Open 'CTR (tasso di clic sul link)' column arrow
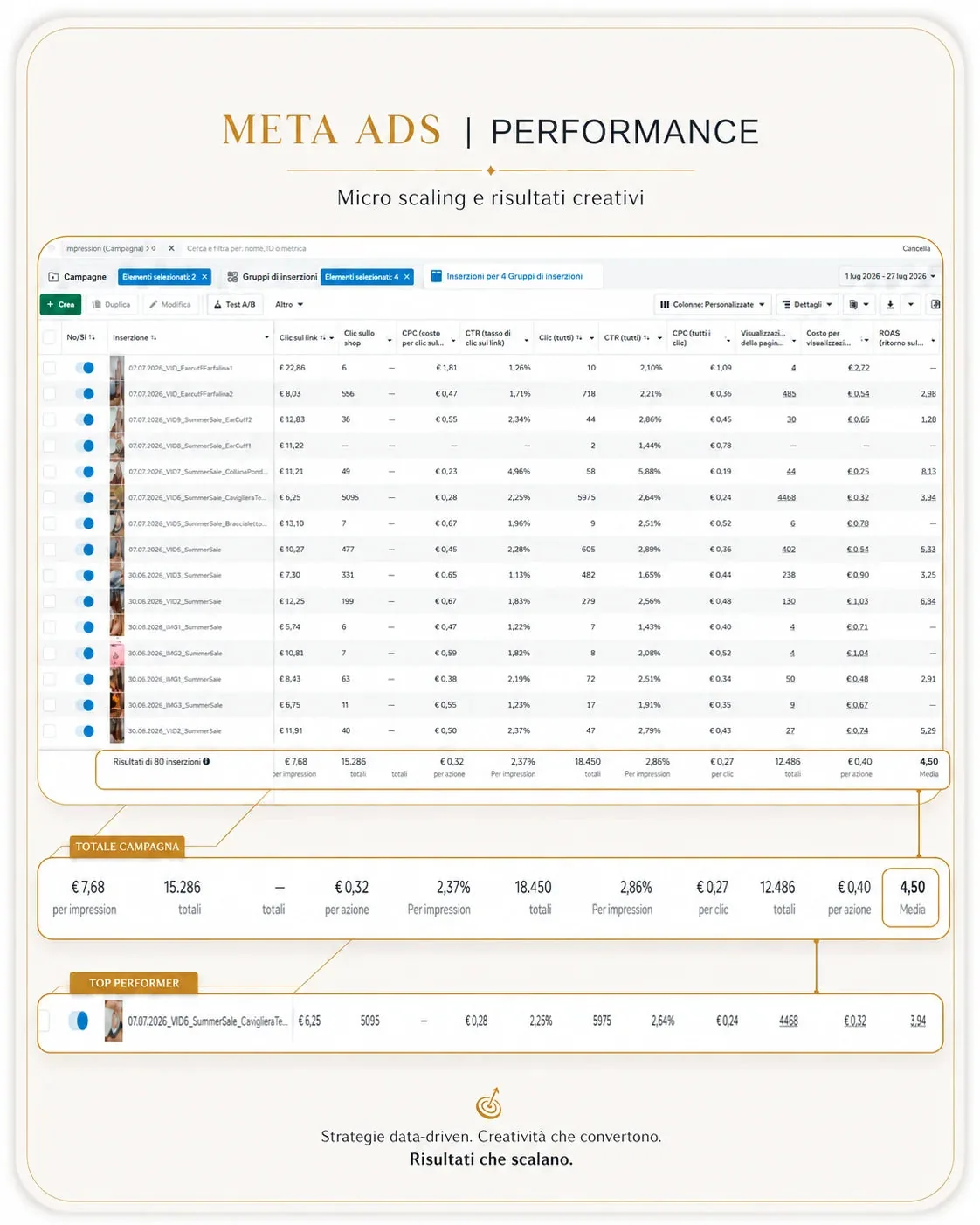 tap(527, 340)
